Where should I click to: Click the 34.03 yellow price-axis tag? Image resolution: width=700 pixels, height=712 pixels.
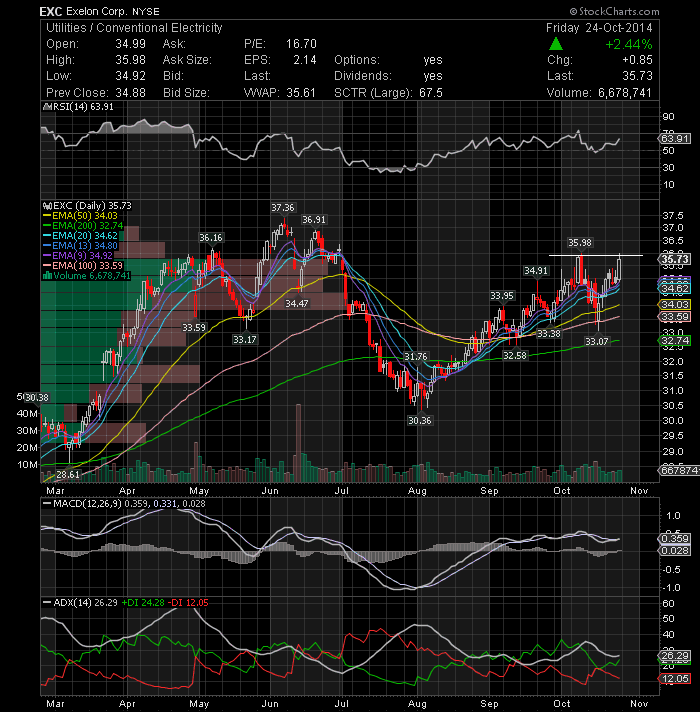click(675, 304)
